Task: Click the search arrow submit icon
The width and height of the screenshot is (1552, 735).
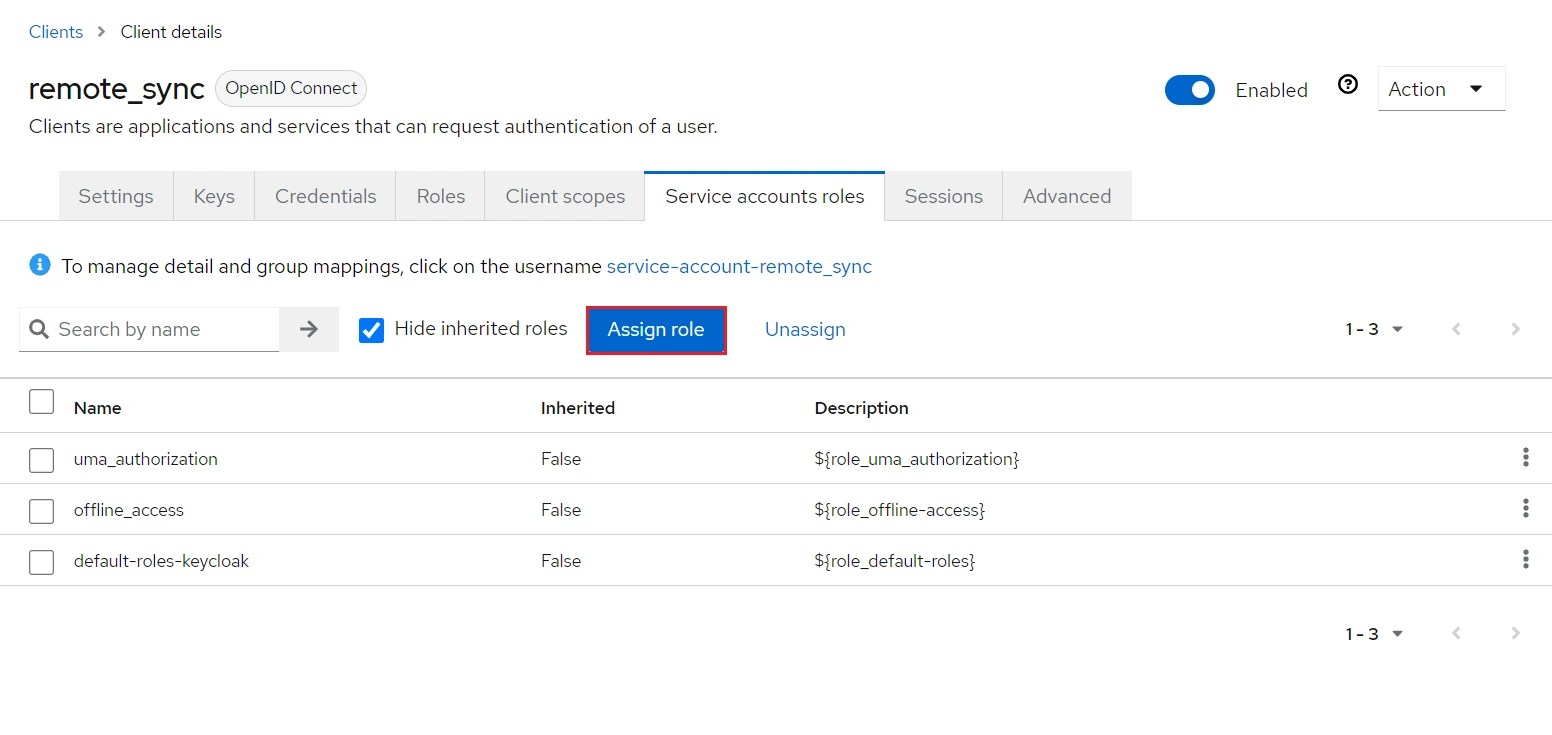Action: pos(309,329)
